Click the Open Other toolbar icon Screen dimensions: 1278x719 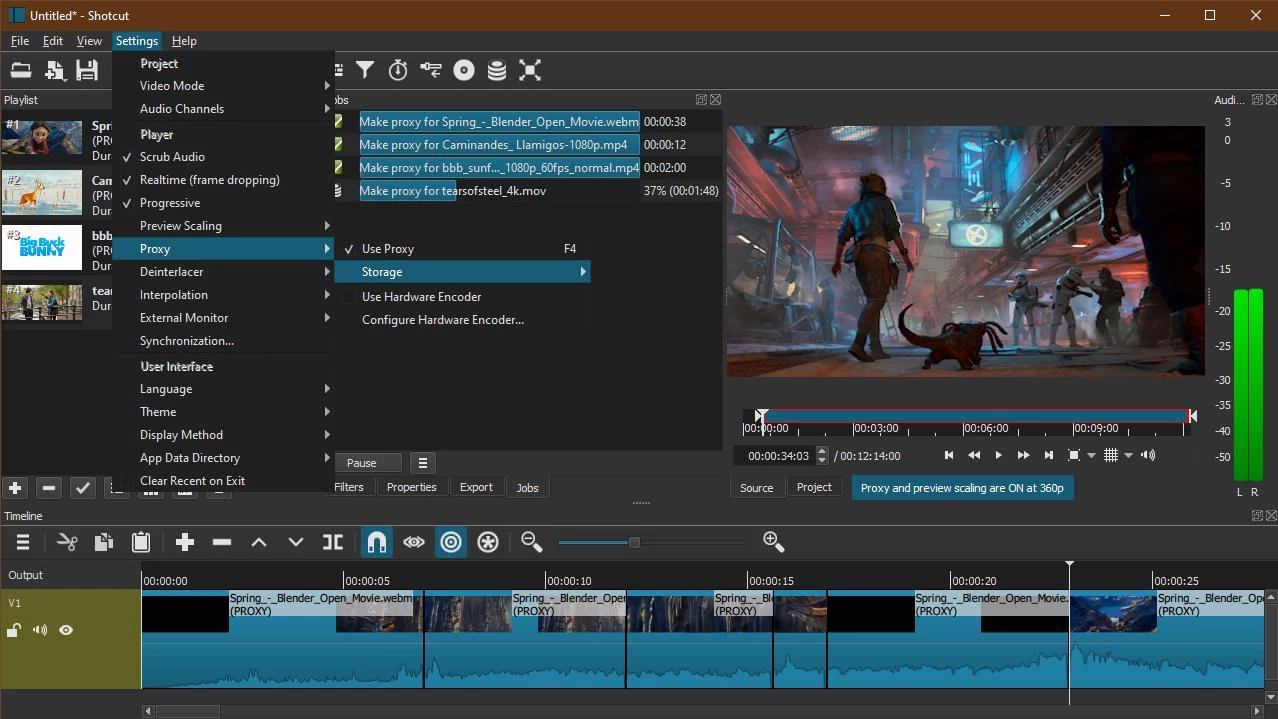pos(54,70)
